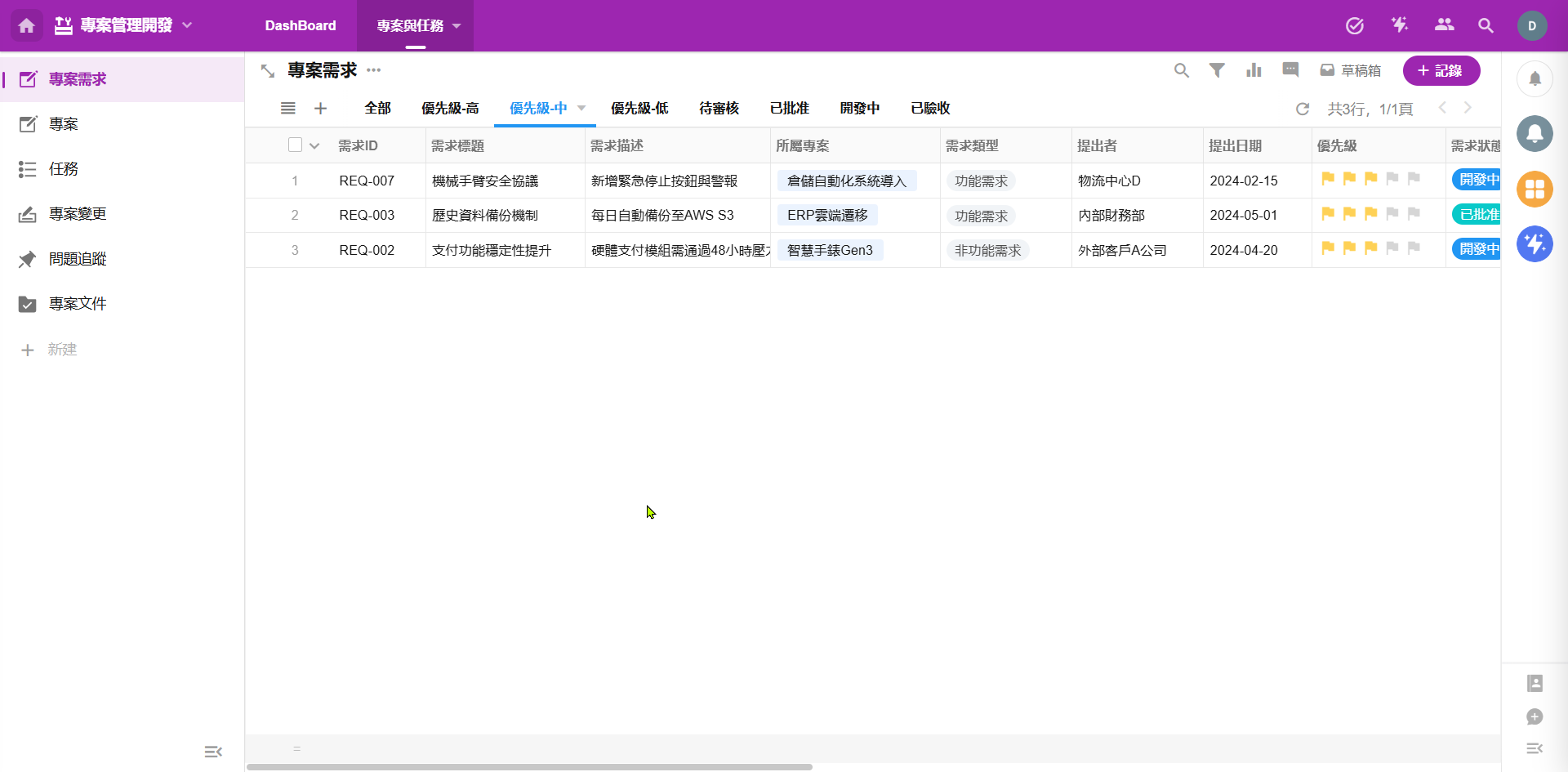Open the 倉儲自動化系統導入 project link
Viewport: 1568px width, 772px height.
(x=847, y=181)
